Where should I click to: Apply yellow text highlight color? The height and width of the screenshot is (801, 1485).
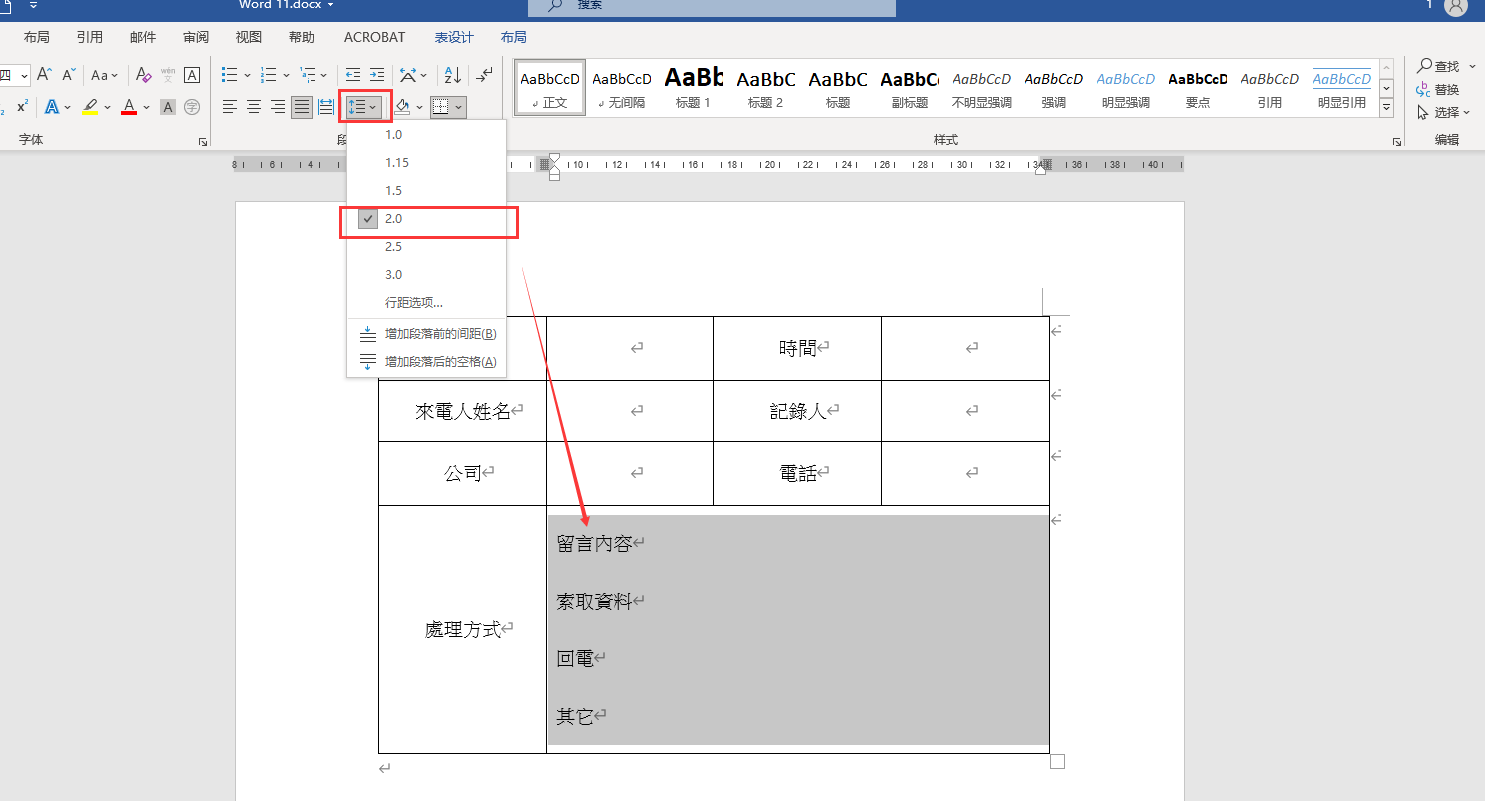90,106
